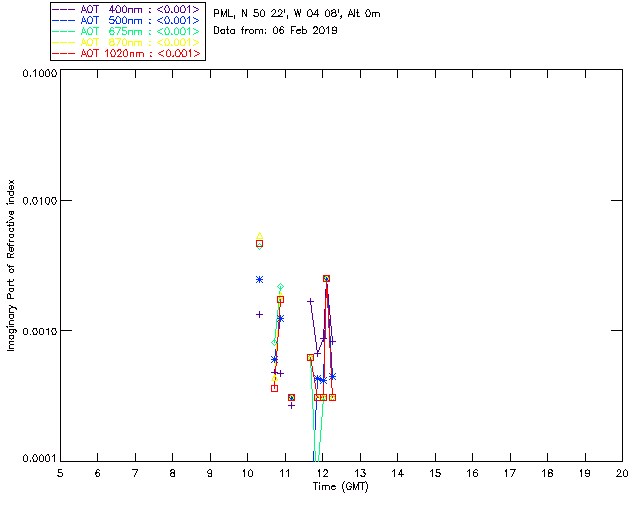Image resolution: width=640 pixels, height=512 pixels.
Task: Click the purple plus marker at 11.7 GMT
Action: [310, 301]
